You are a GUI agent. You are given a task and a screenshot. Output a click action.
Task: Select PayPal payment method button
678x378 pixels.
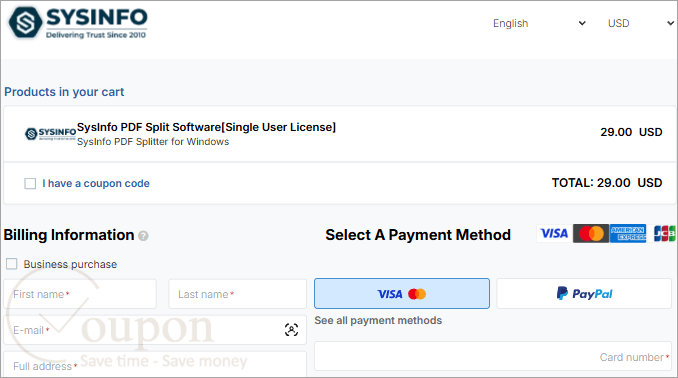coord(584,294)
